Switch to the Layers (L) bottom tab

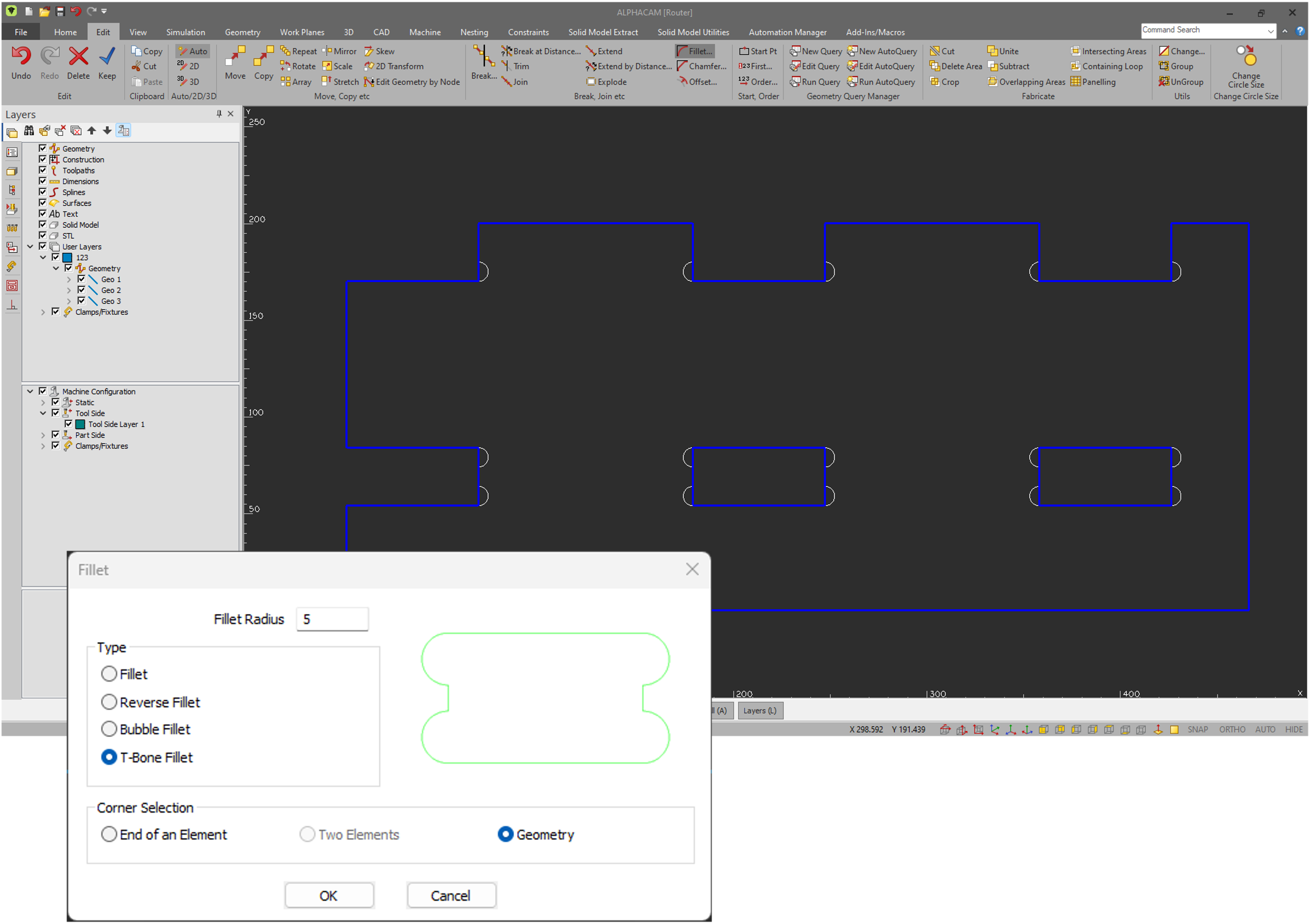760,710
